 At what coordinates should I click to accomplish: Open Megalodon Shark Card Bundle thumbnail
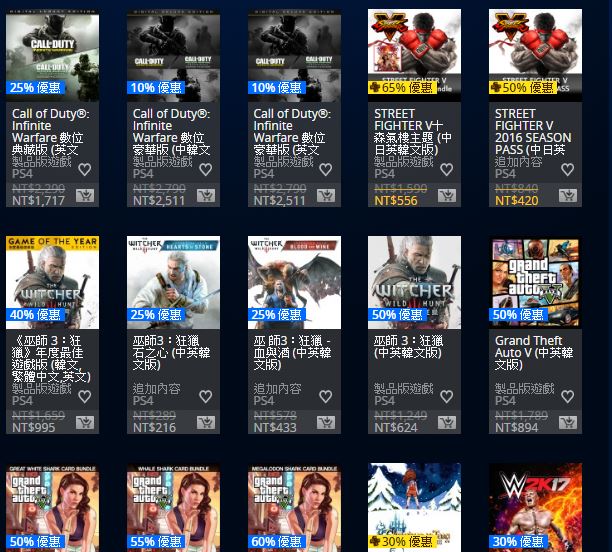pos(294,507)
